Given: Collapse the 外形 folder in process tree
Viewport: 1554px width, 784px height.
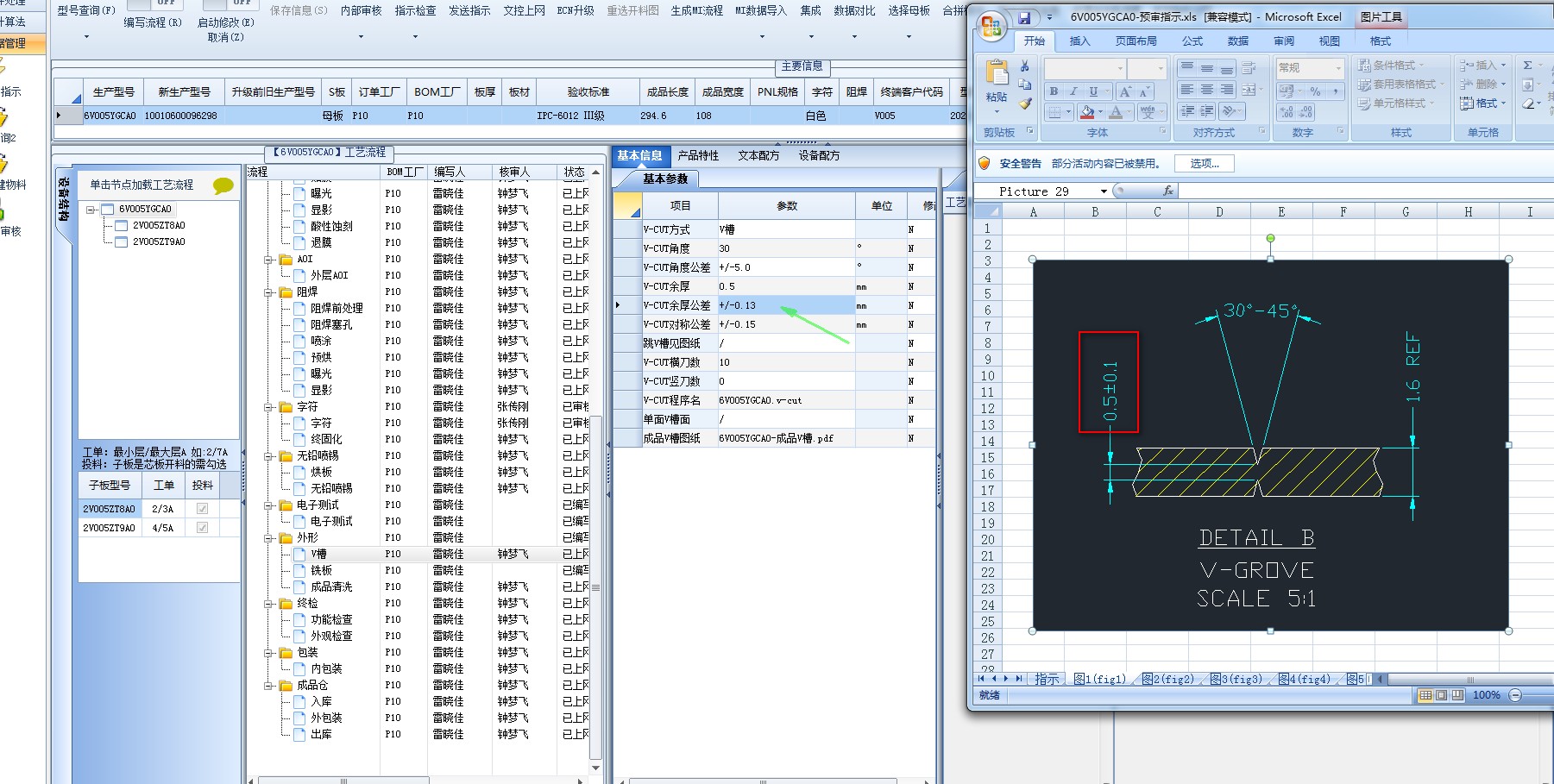Looking at the screenshot, I should click(270, 538).
